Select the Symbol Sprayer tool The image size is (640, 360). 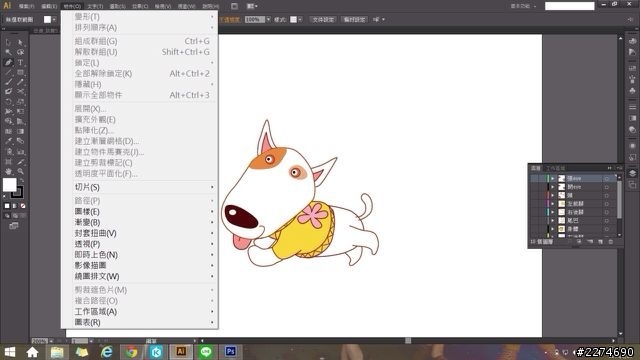coord(8,151)
